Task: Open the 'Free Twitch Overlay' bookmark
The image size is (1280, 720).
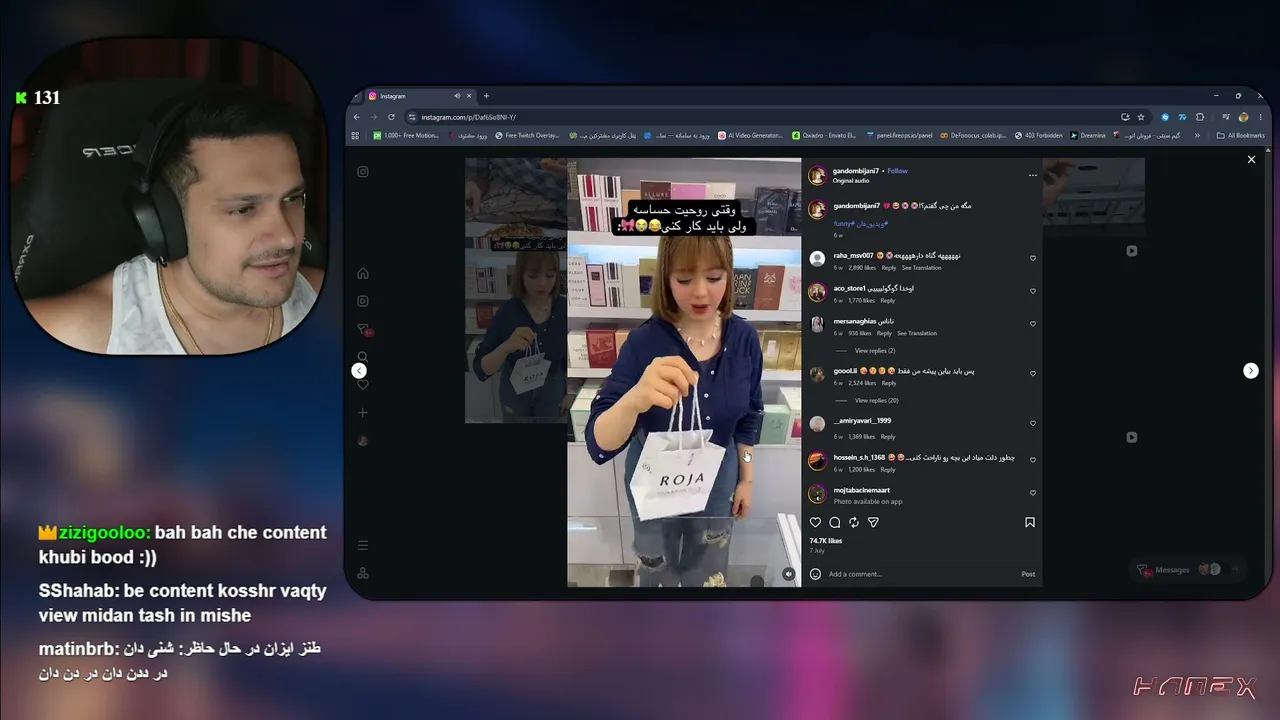Action: 527,136
